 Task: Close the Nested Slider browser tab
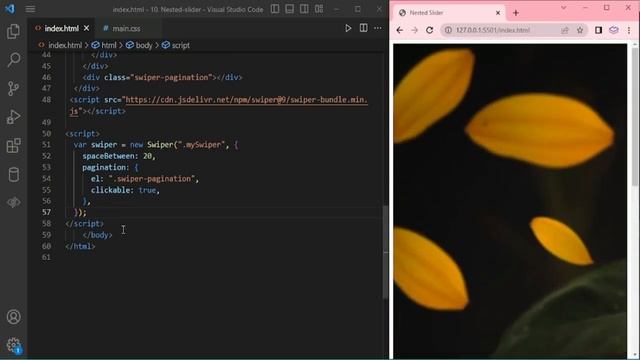click(498, 13)
